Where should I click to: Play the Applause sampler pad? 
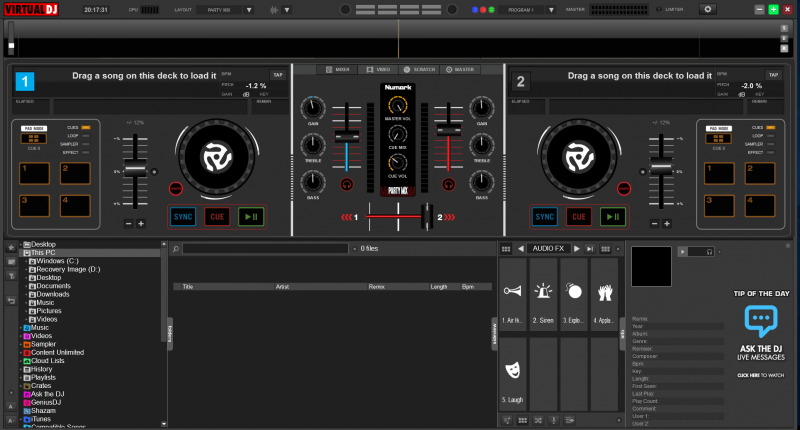(x=604, y=295)
